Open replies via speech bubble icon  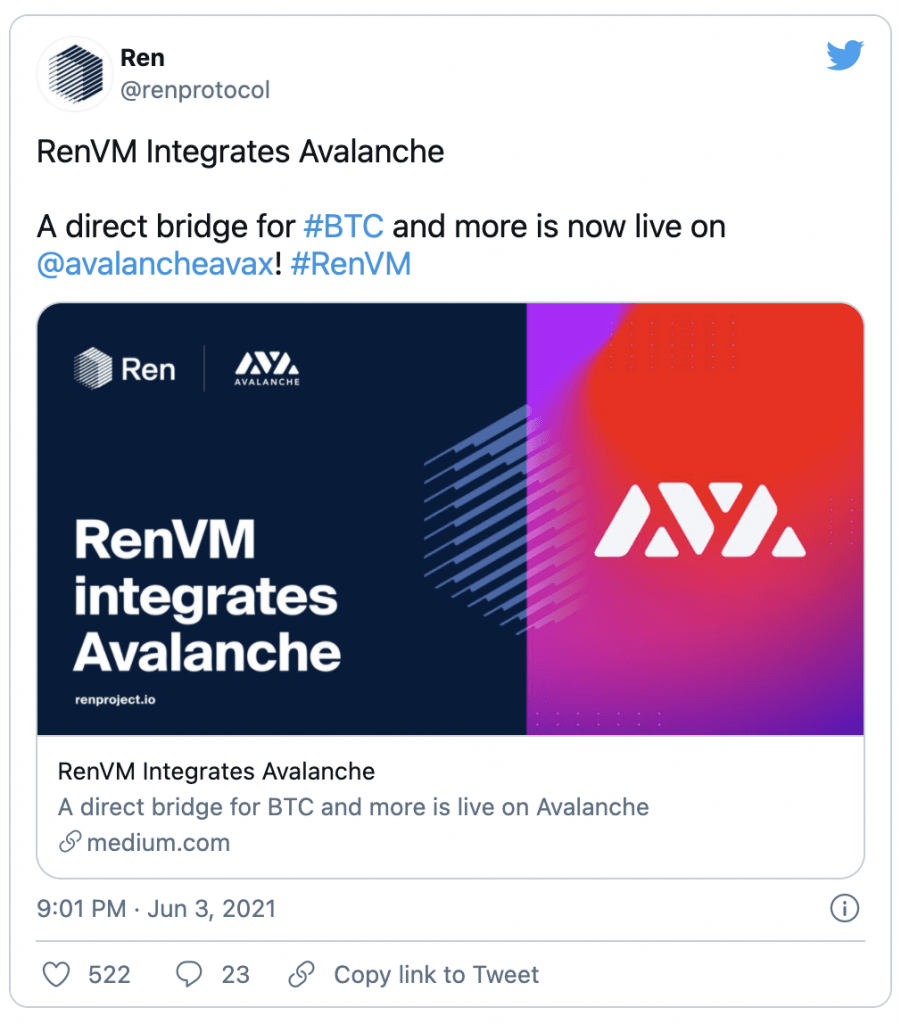click(x=189, y=974)
